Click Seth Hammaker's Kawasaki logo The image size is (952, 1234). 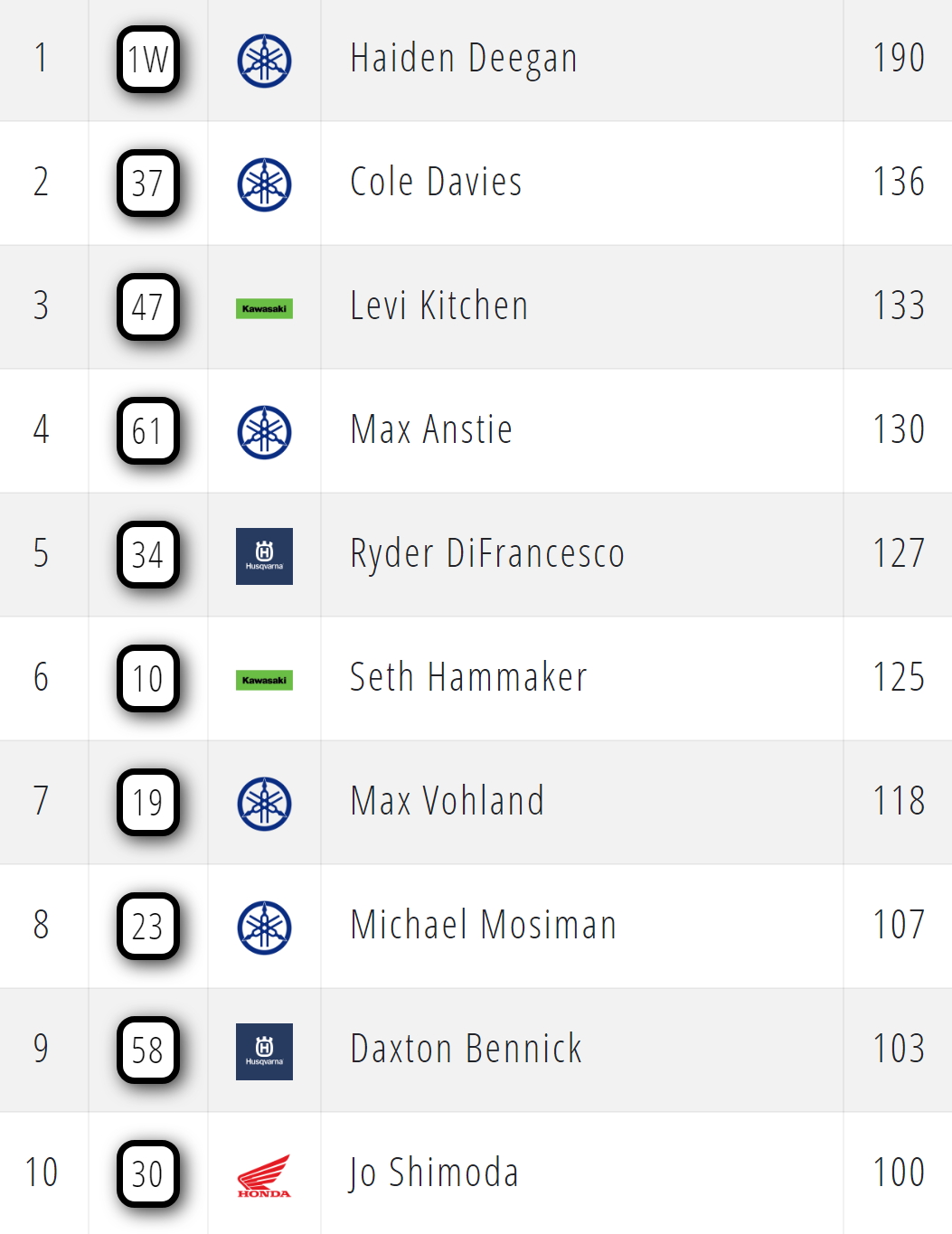(264, 680)
